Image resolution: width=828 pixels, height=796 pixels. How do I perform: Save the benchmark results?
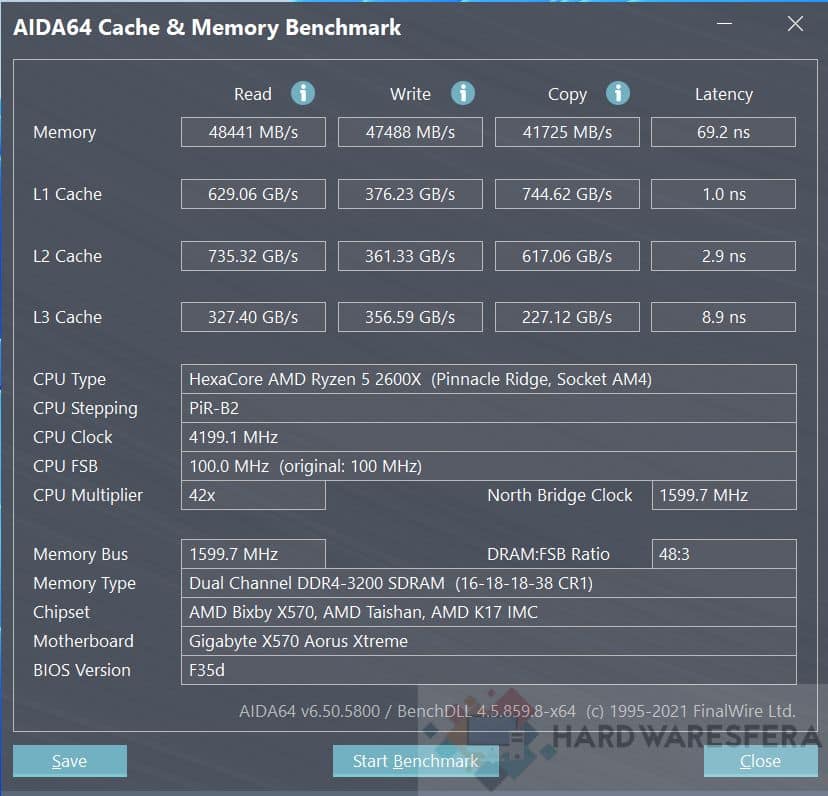point(70,761)
